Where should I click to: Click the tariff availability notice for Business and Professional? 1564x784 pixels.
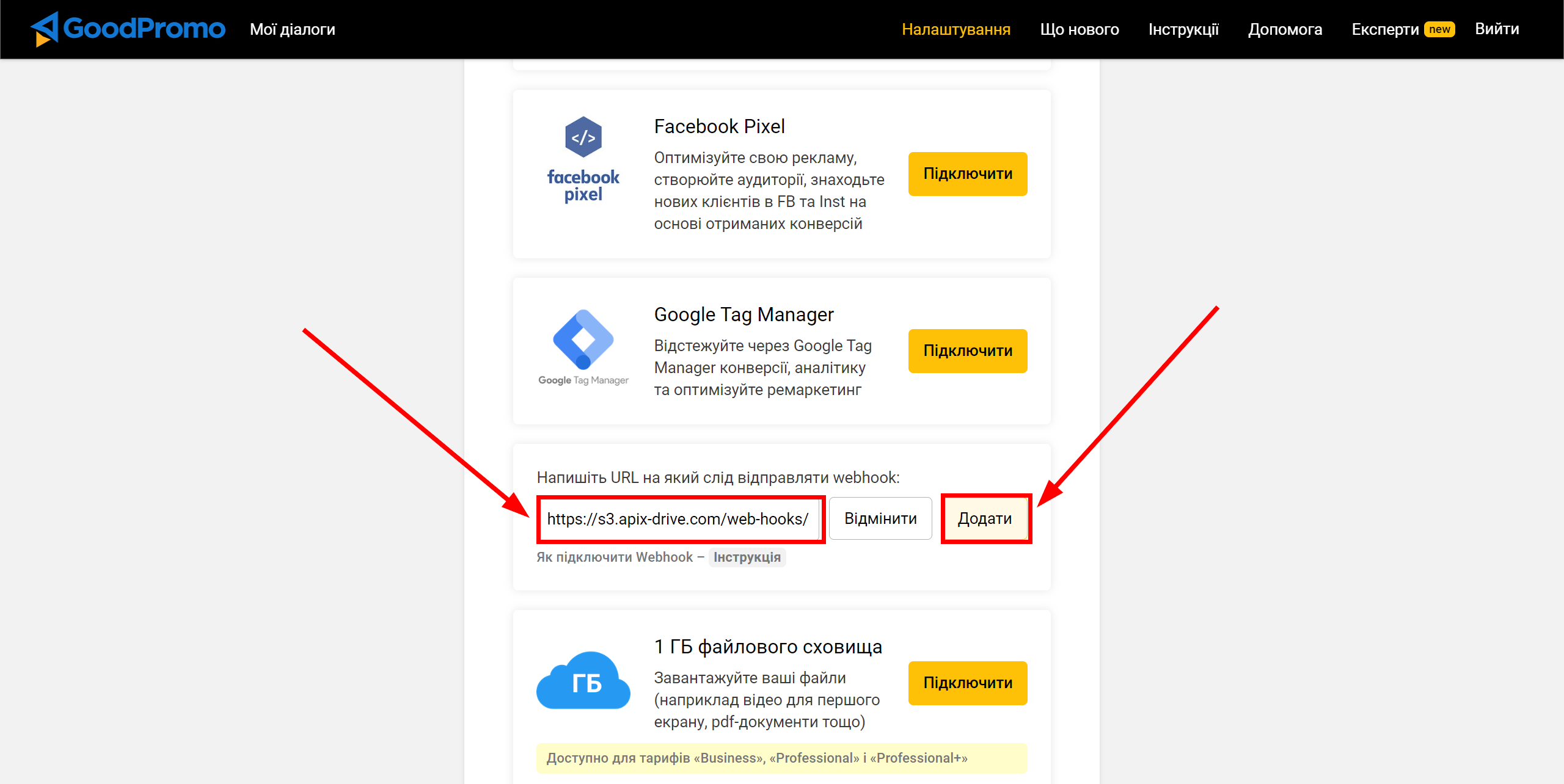[x=782, y=758]
